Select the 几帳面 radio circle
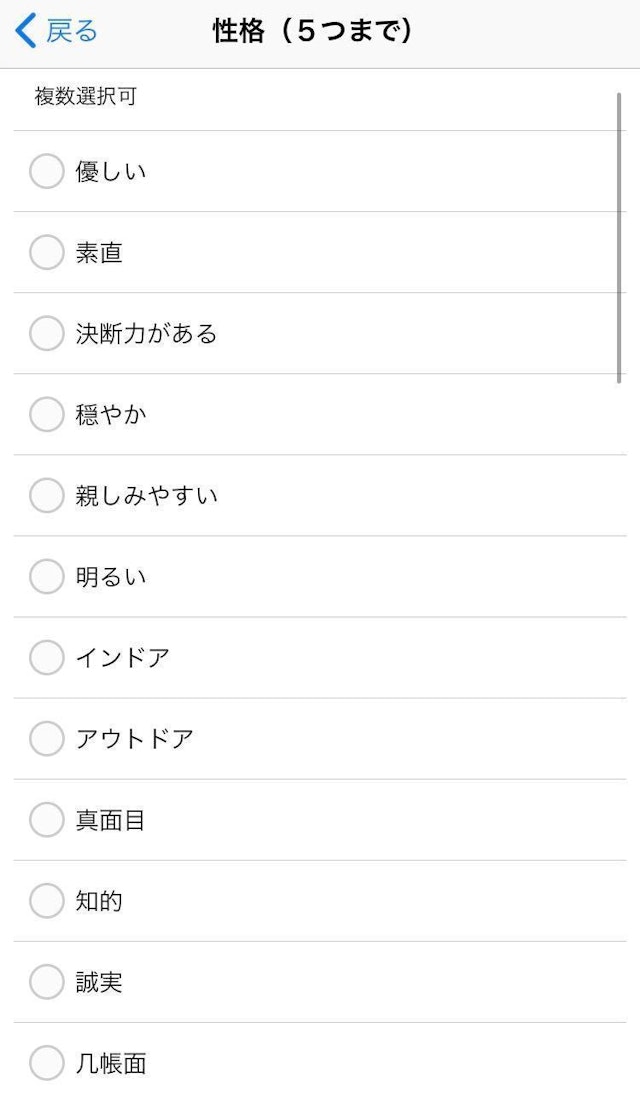Image resolution: width=640 pixels, height=1097 pixels. (x=47, y=1063)
